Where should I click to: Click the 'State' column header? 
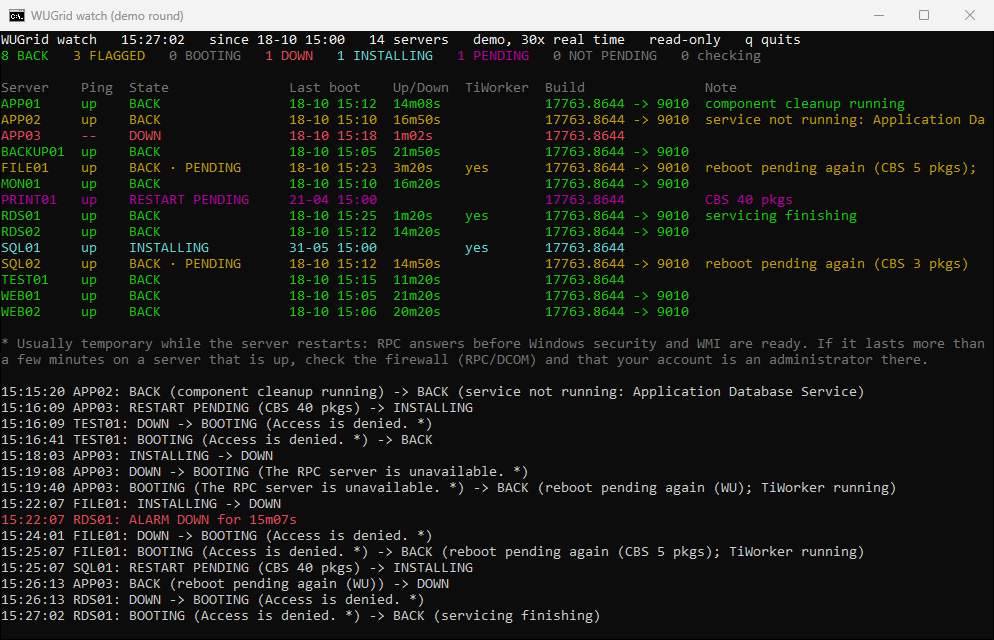[x=149, y=87]
